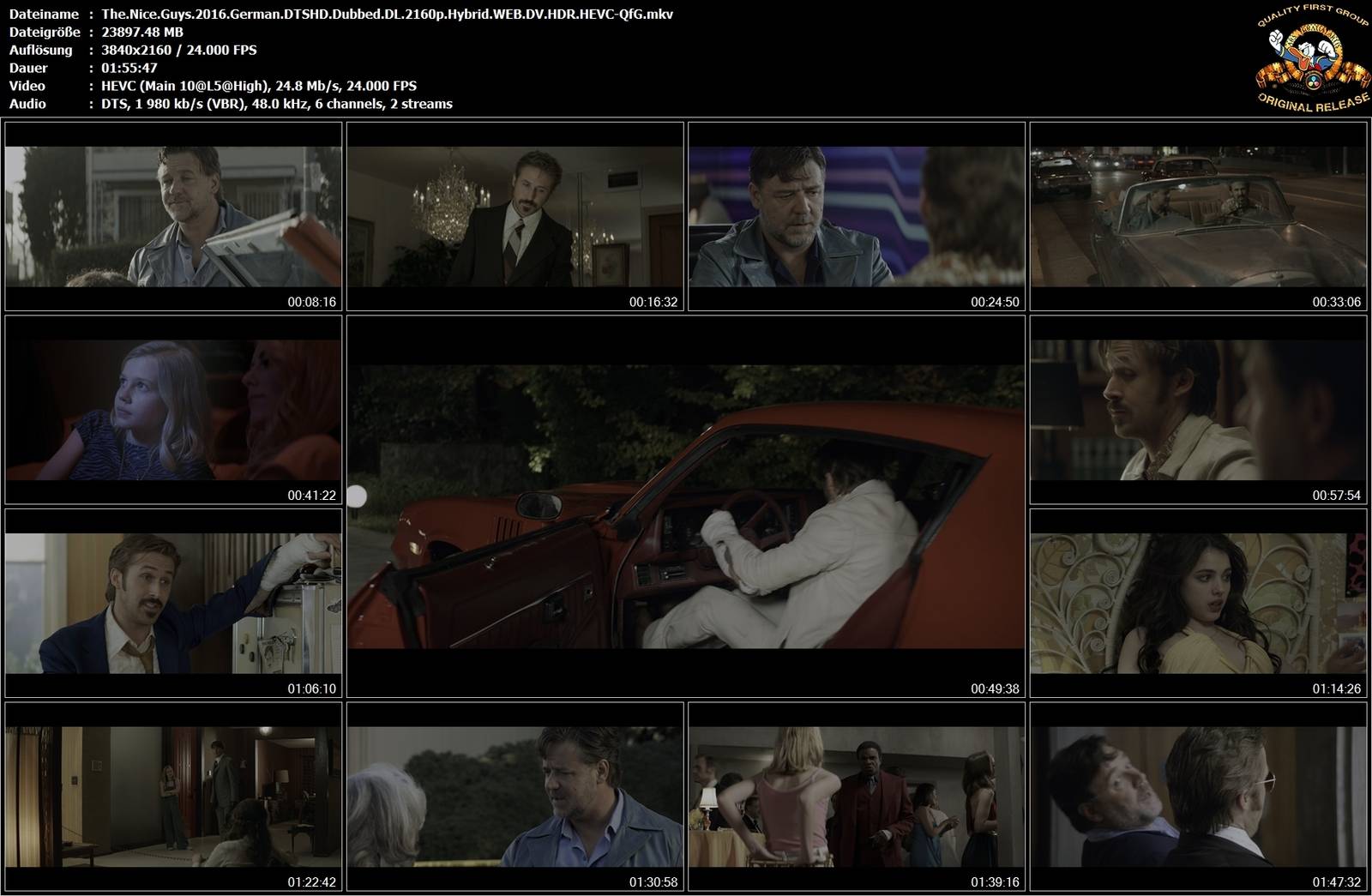Click timestamp 00:41:22
The width and height of the screenshot is (1372, 896).
312,496
